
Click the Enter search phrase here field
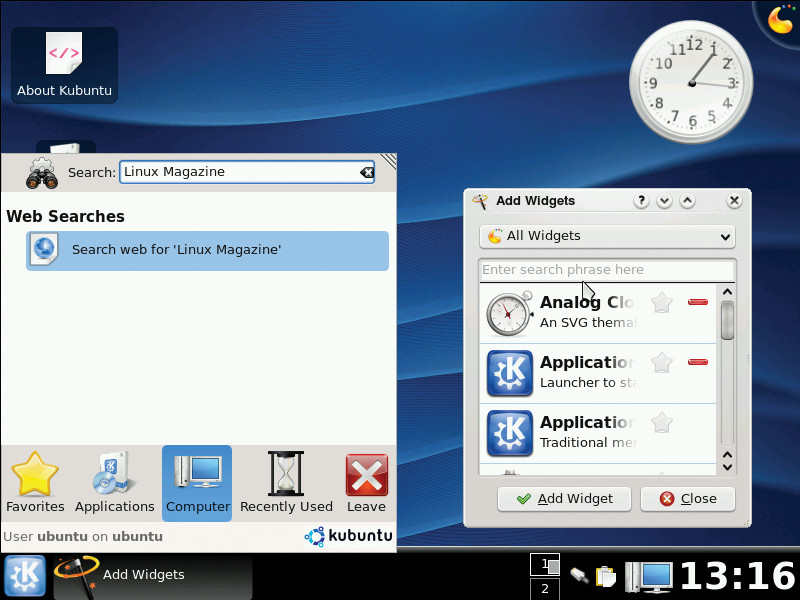[607, 270]
